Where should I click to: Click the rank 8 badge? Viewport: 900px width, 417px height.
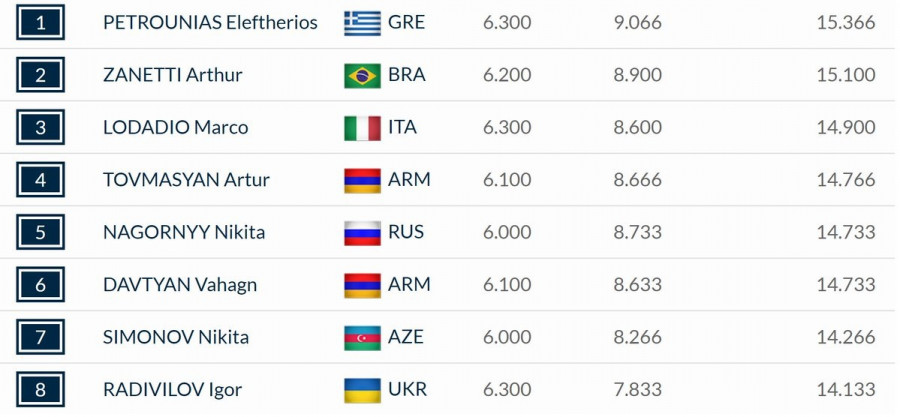coord(40,390)
